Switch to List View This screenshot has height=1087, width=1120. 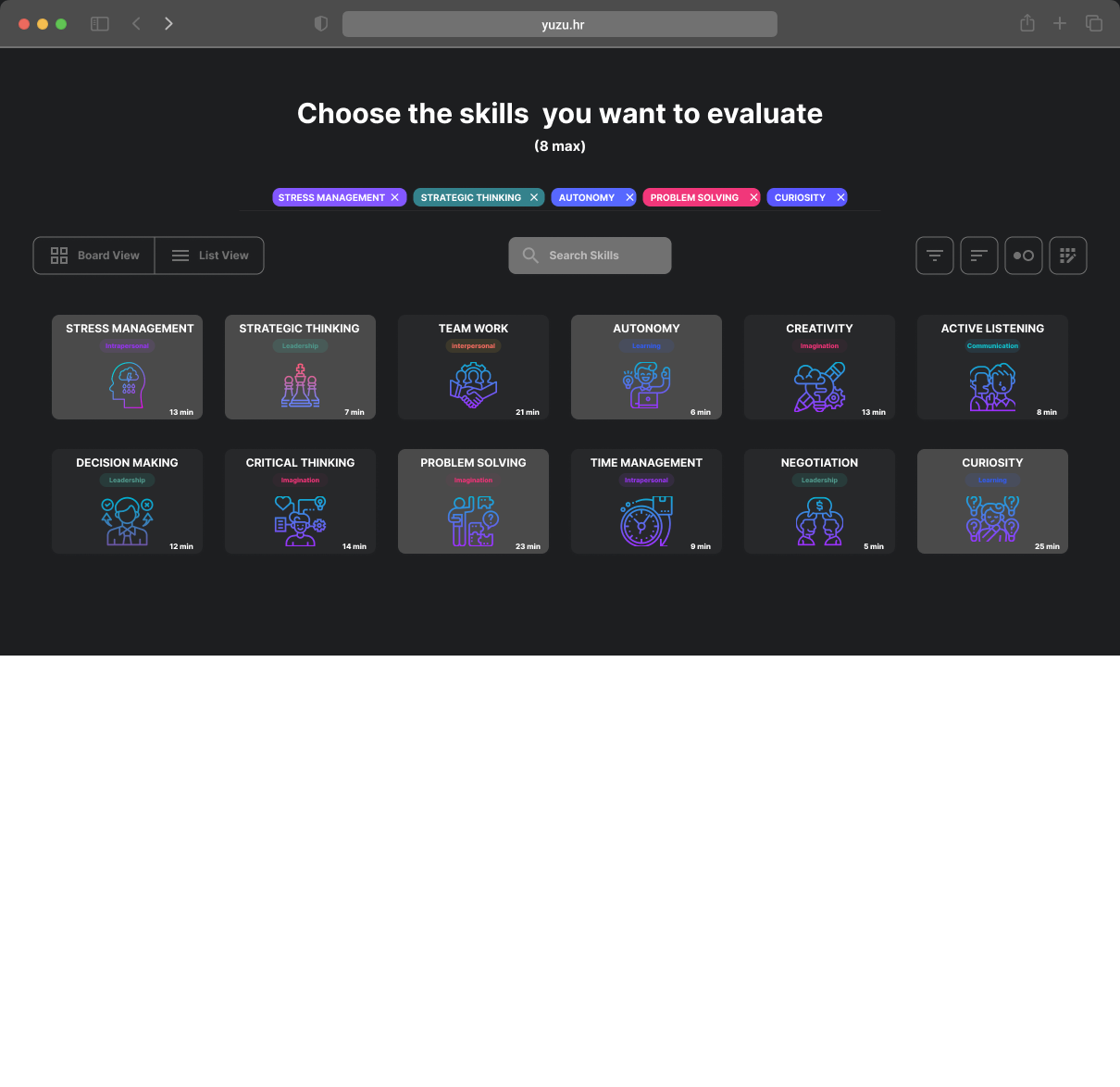pos(210,256)
